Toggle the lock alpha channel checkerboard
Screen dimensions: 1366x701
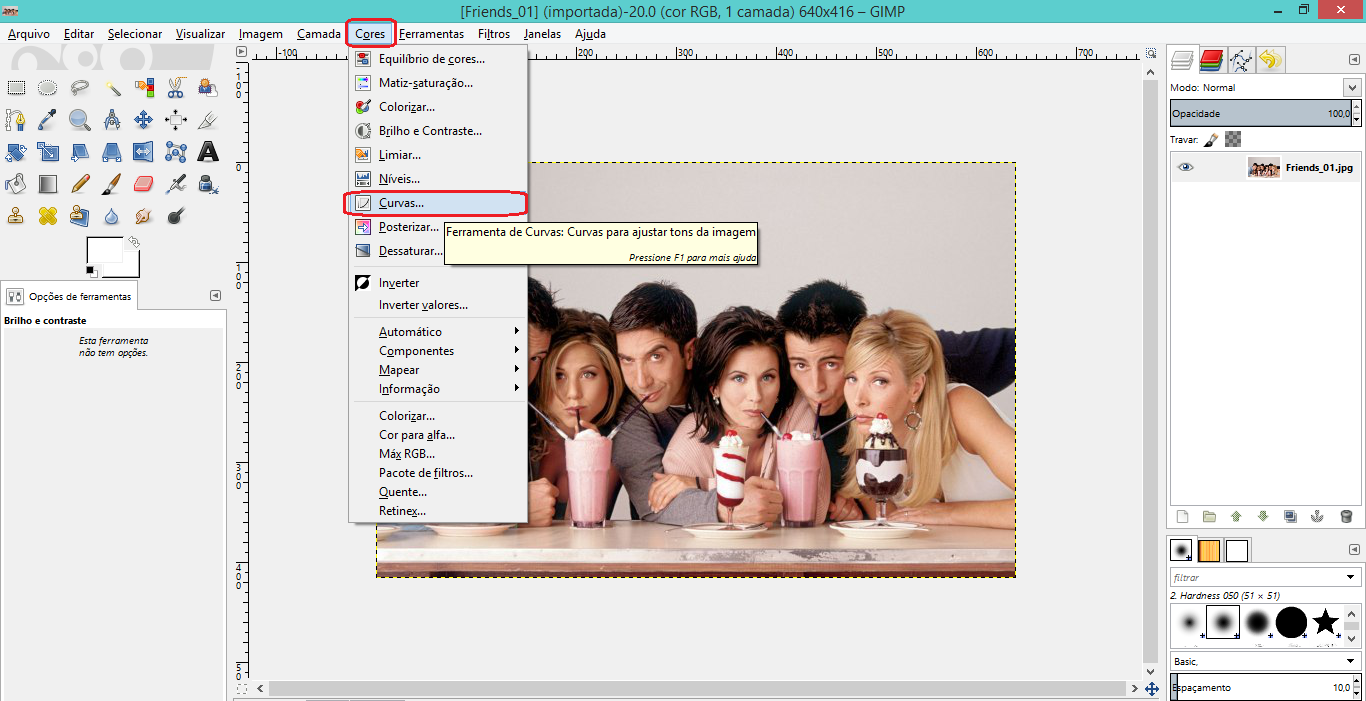coord(1233,139)
